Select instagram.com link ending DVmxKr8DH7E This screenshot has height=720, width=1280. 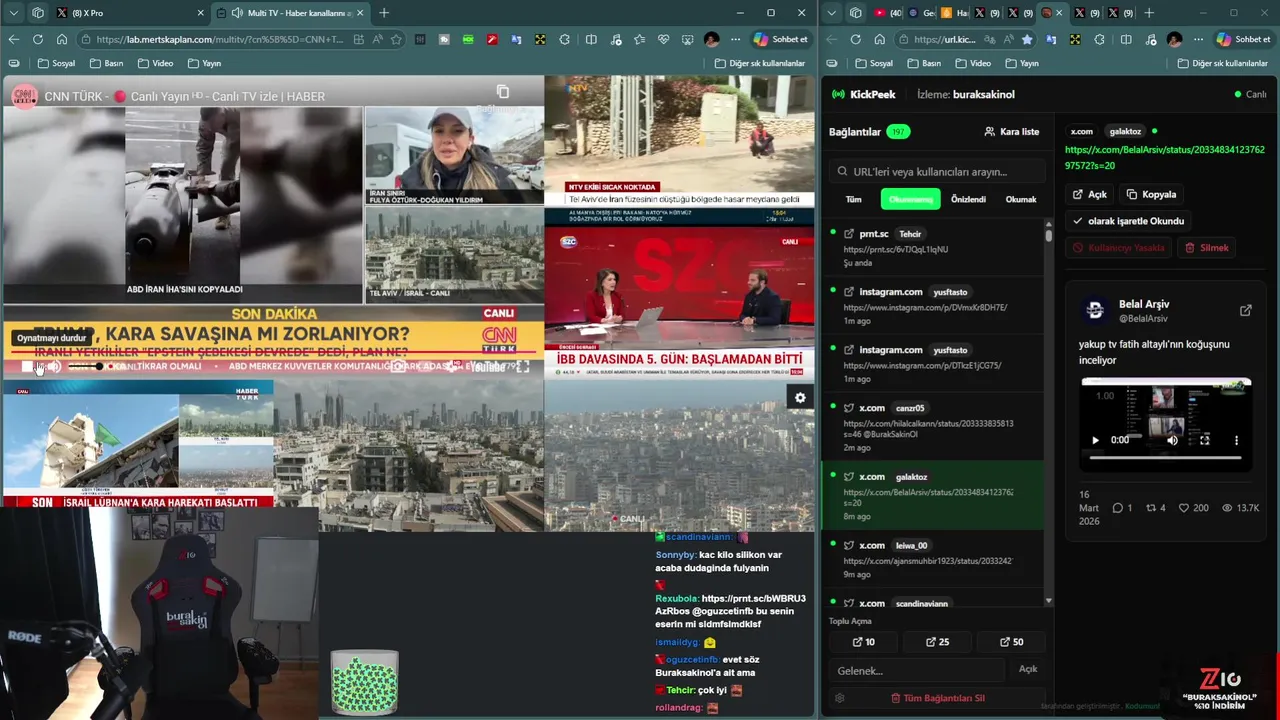click(x=932, y=305)
